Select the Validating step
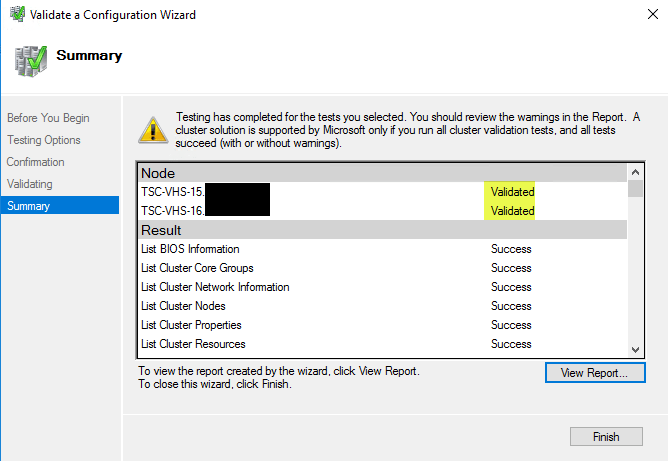This screenshot has height=461, width=668. (30, 184)
